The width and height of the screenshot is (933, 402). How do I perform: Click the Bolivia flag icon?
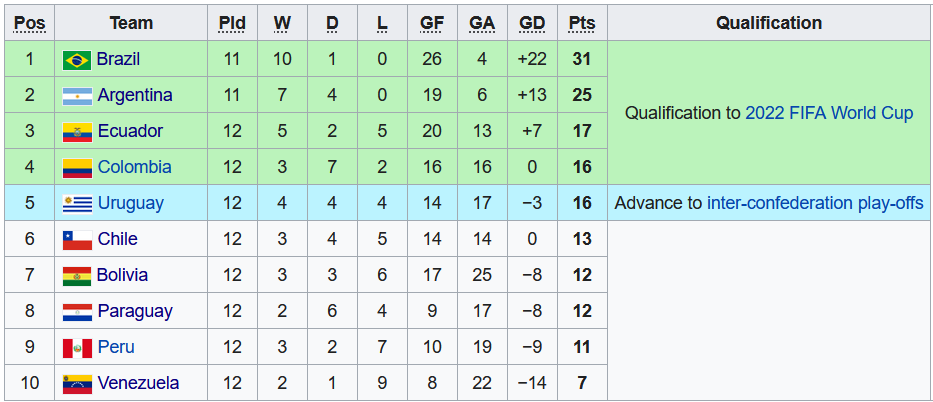point(77,276)
